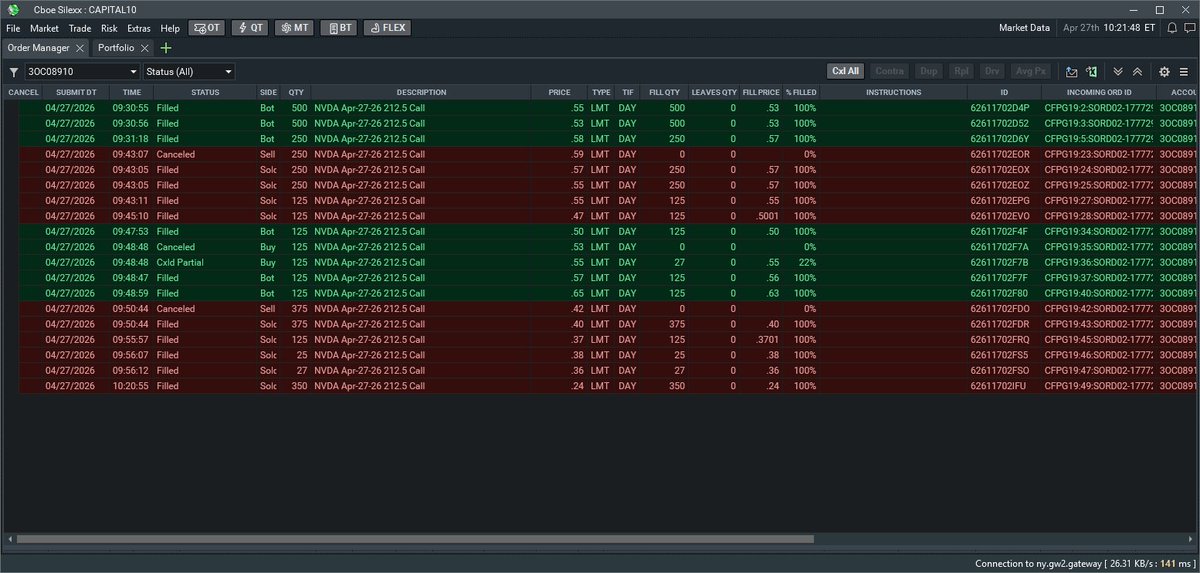Click order ID 62611702FDR
This screenshot has width=1200, height=573.
(1000, 324)
